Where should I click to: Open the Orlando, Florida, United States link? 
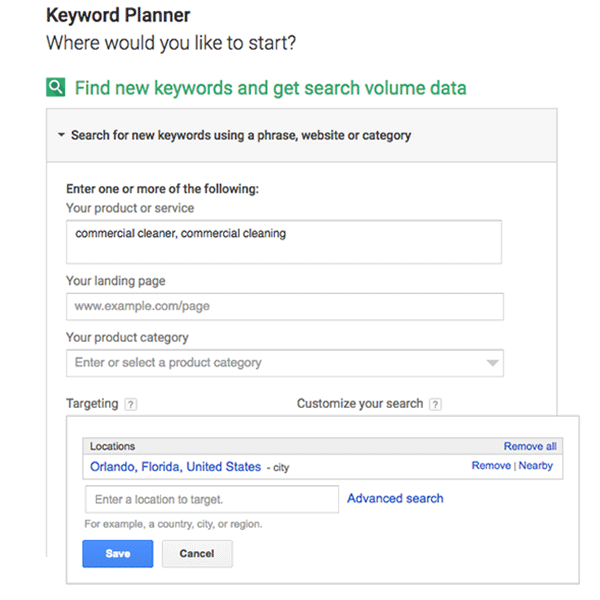point(176,467)
